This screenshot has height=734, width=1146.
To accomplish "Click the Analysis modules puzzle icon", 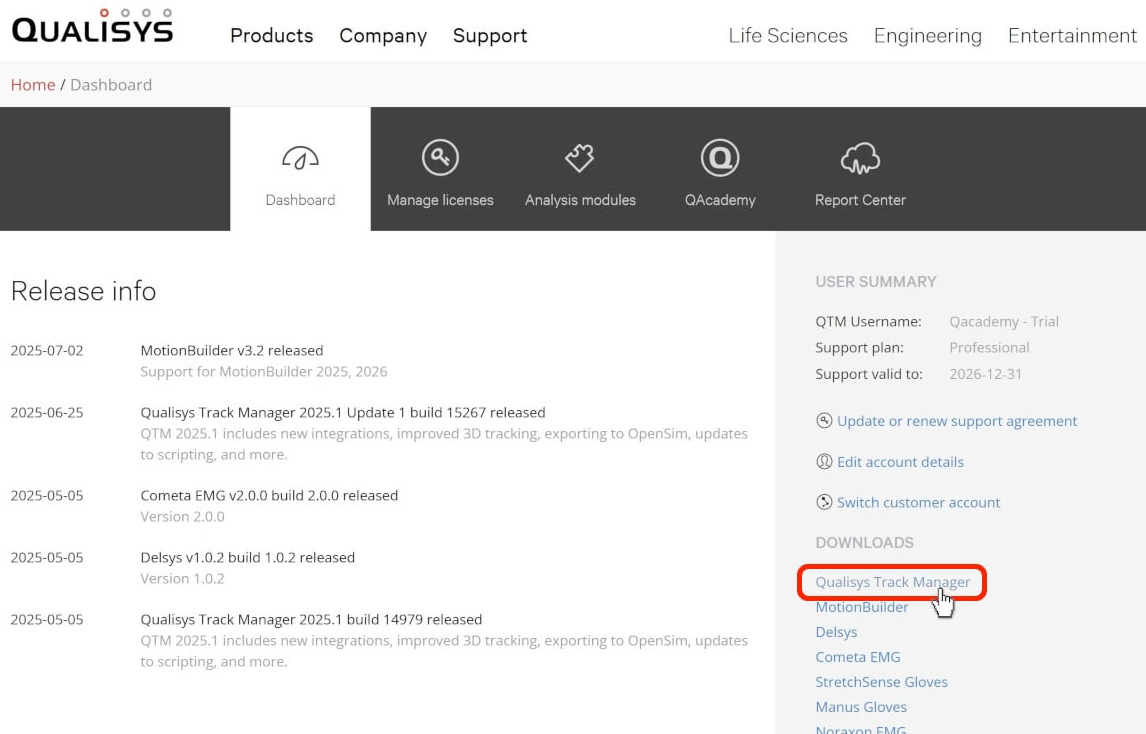I will [x=580, y=158].
